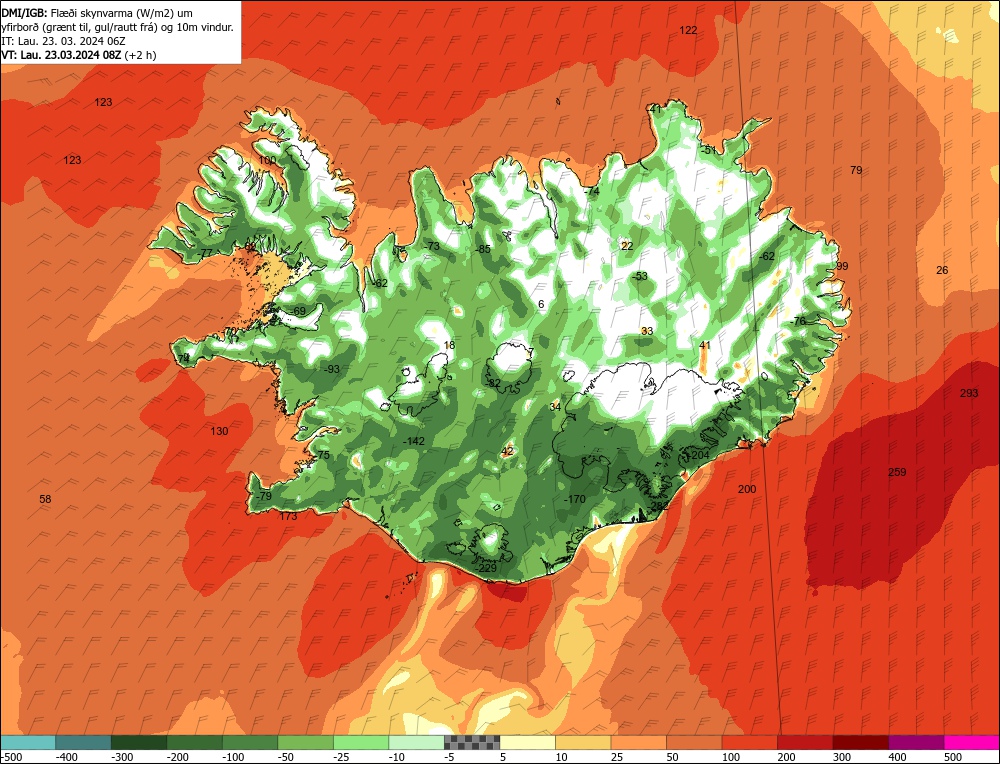Click the red legend swatch between 200 and 300
This screenshot has width=1000, height=764.
click(805, 742)
